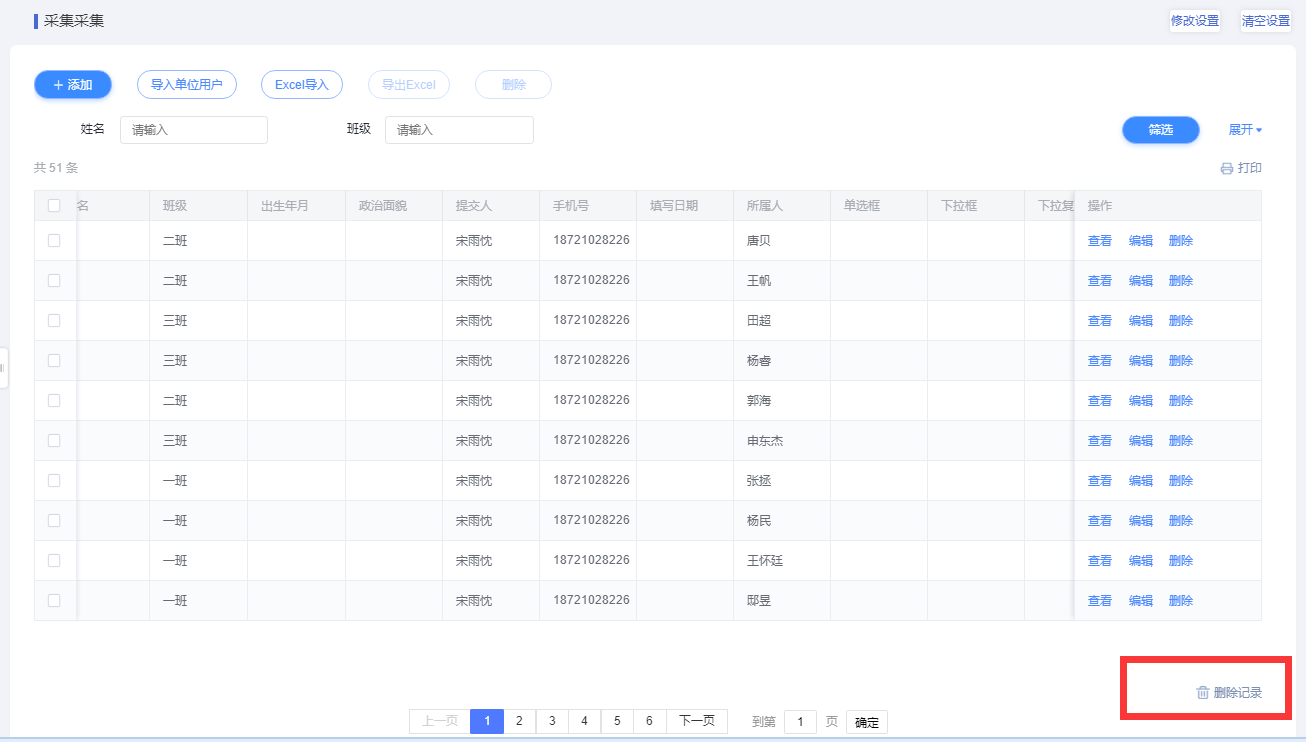Check the checkbox for the 唐贝 row
This screenshot has width=1306, height=742.
(54, 241)
